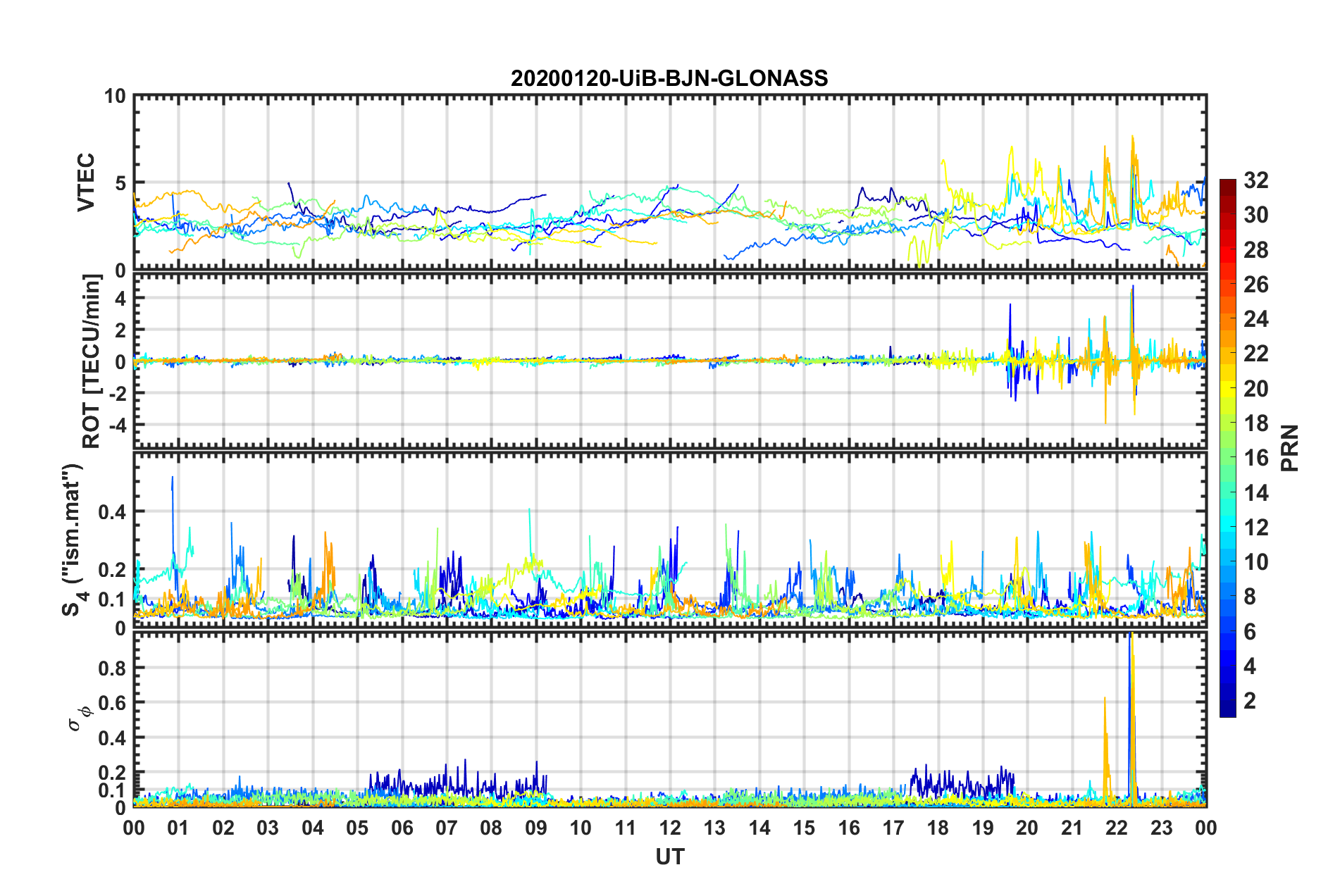Click x-axis tick label 03
1340x896 pixels.
click(x=268, y=828)
